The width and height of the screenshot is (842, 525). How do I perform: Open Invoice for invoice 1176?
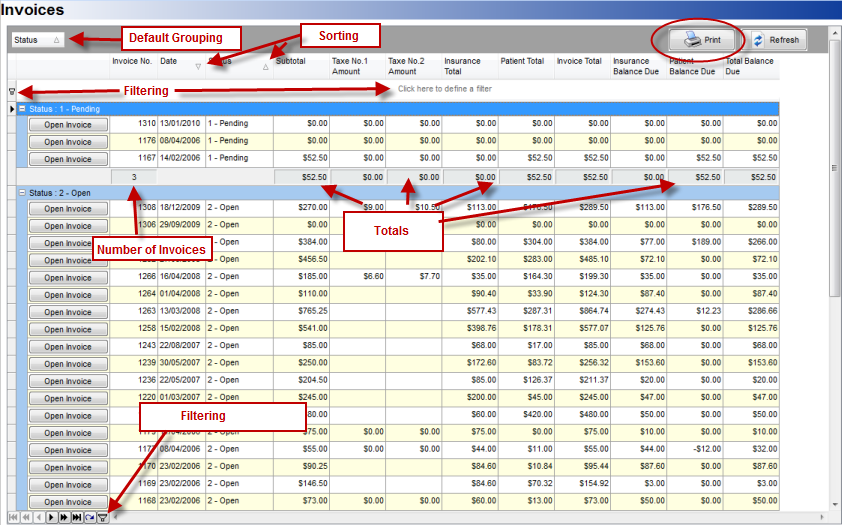click(x=68, y=142)
